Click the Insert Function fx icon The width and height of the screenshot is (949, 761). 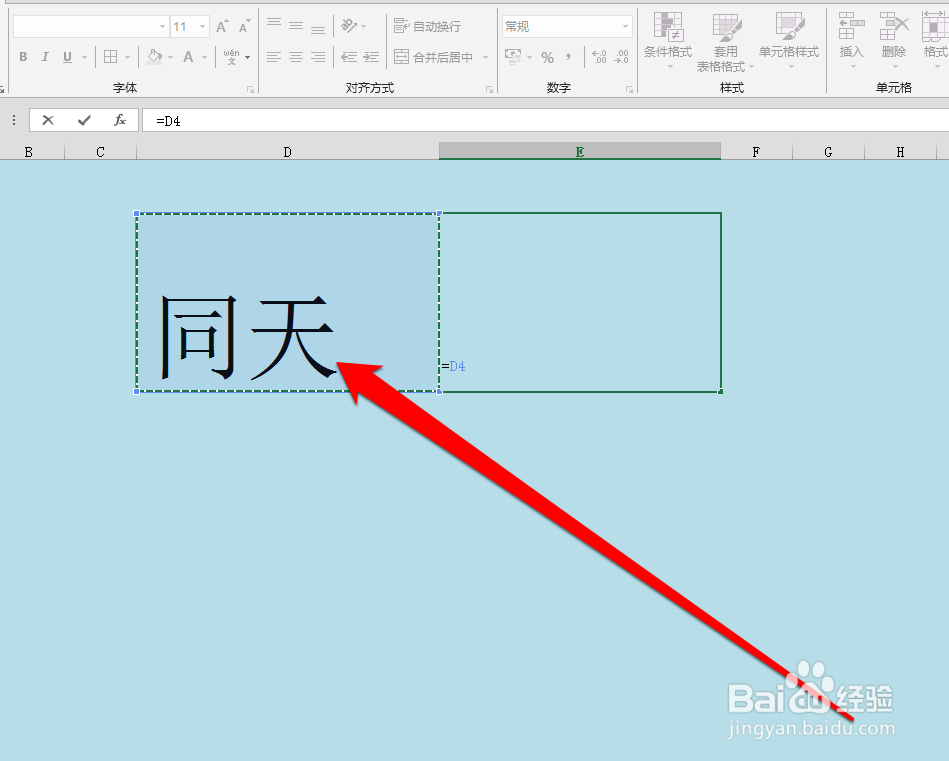(119, 120)
